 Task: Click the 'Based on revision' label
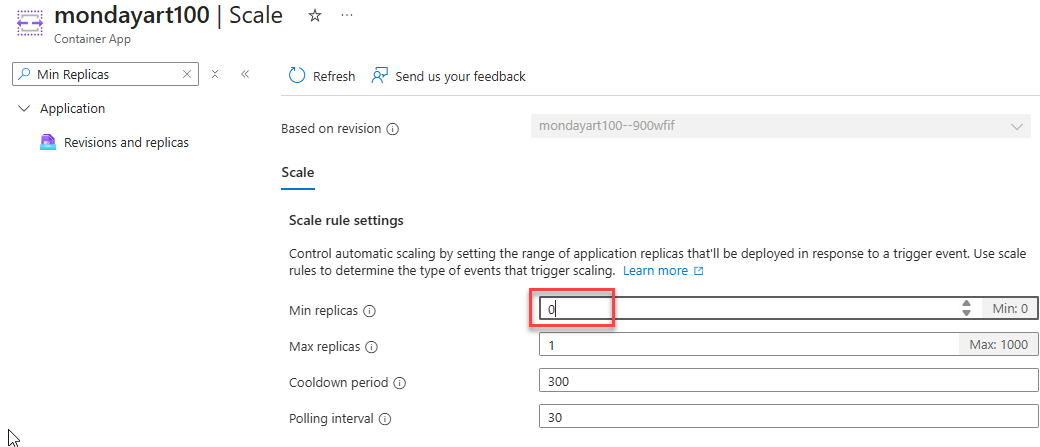[x=331, y=129]
